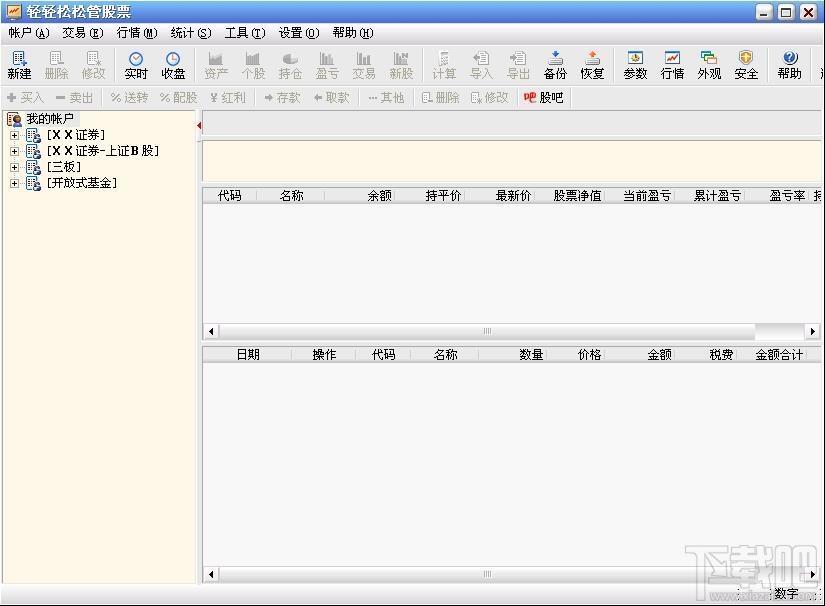Open the 安全 security icon
Image resolution: width=825 pixels, height=606 pixels.
(x=746, y=65)
